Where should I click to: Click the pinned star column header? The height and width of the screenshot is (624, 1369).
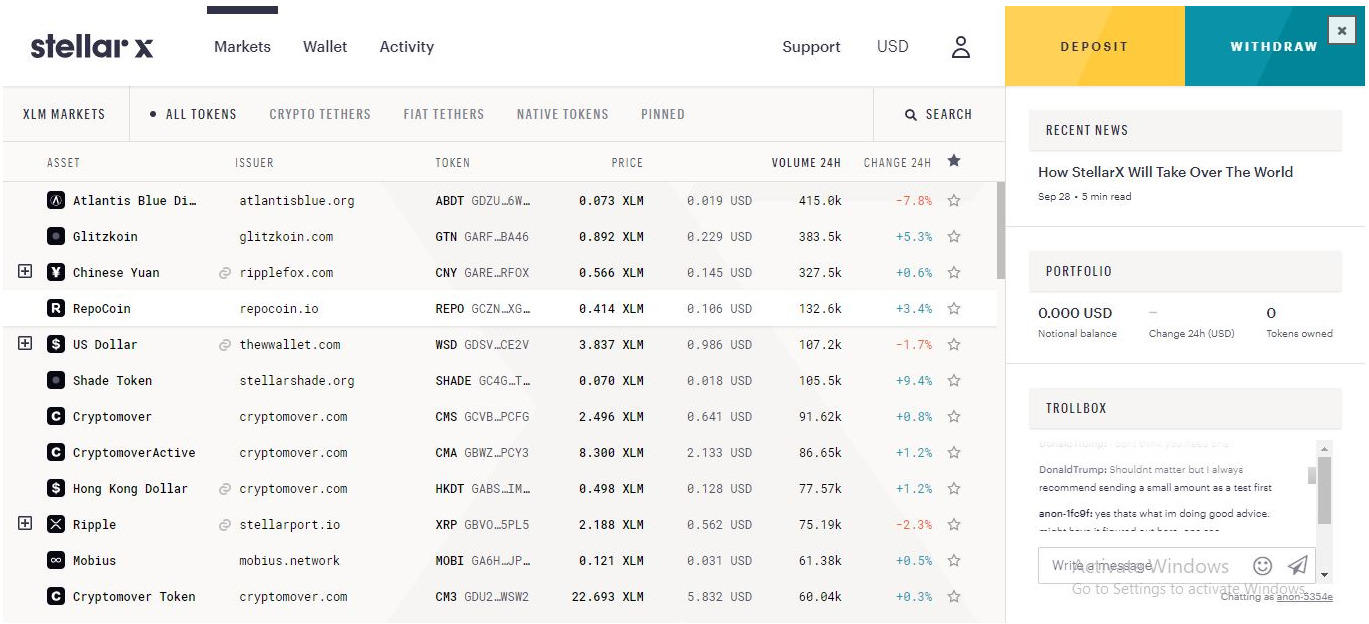[954, 161]
